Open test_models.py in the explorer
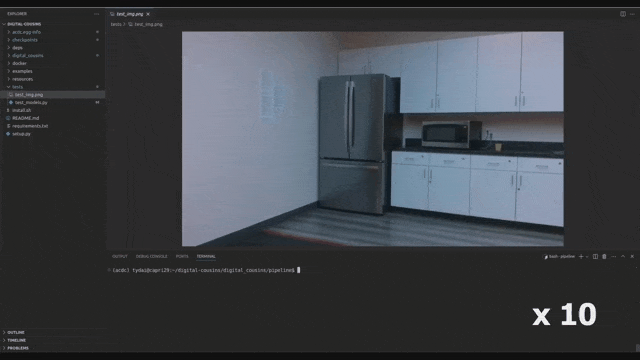This screenshot has height=360, width=640. point(31,102)
